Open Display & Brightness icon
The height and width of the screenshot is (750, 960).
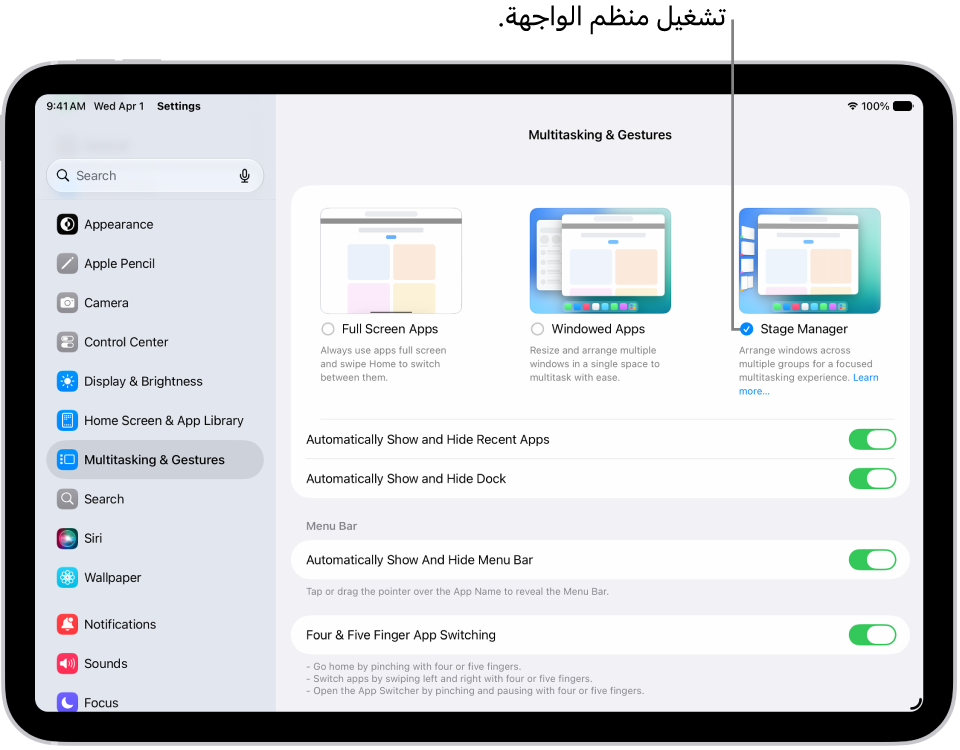click(67, 381)
